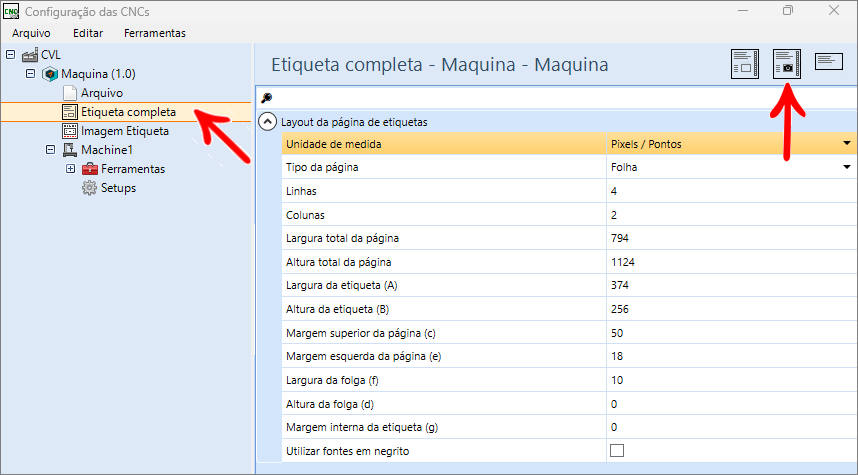The height and width of the screenshot is (475, 858).
Task: Click the Linhas property label
Action: [x=301, y=191]
